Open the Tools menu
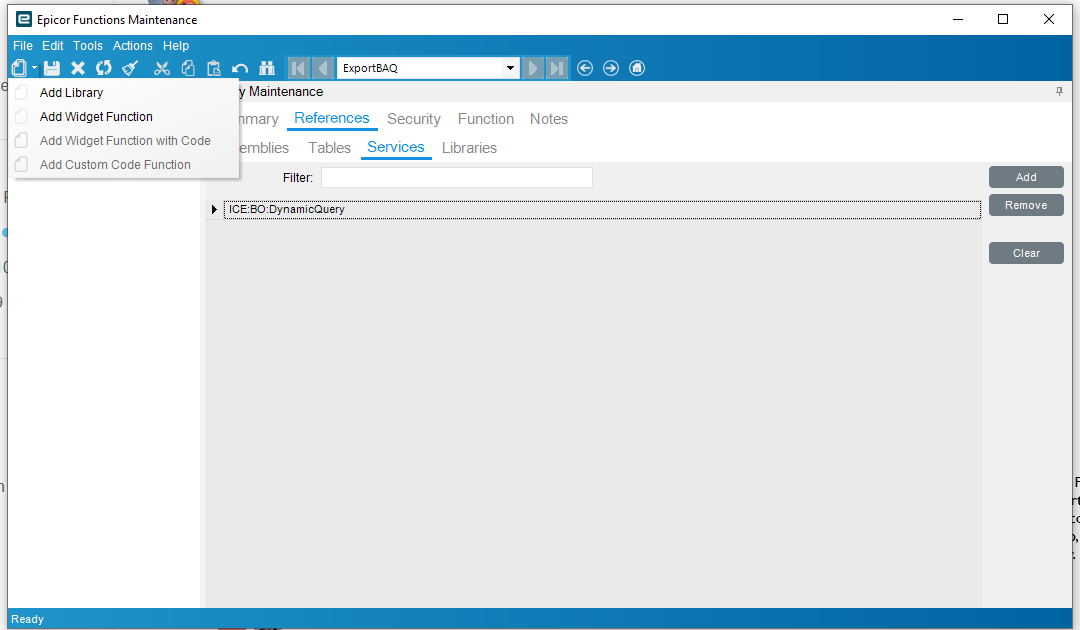The height and width of the screenshot is (630, 1080). tap(87, 45)
